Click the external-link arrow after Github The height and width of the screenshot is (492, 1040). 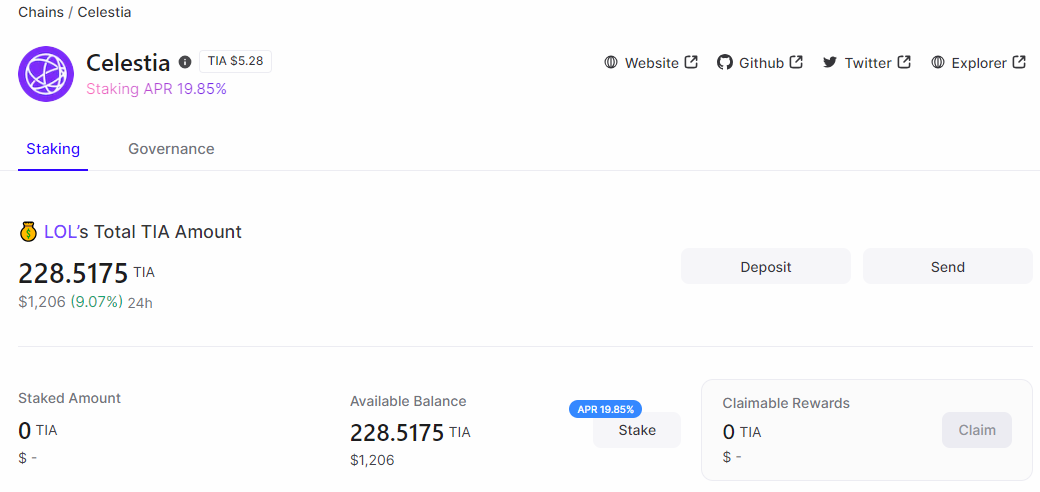[x=797, y=62]
